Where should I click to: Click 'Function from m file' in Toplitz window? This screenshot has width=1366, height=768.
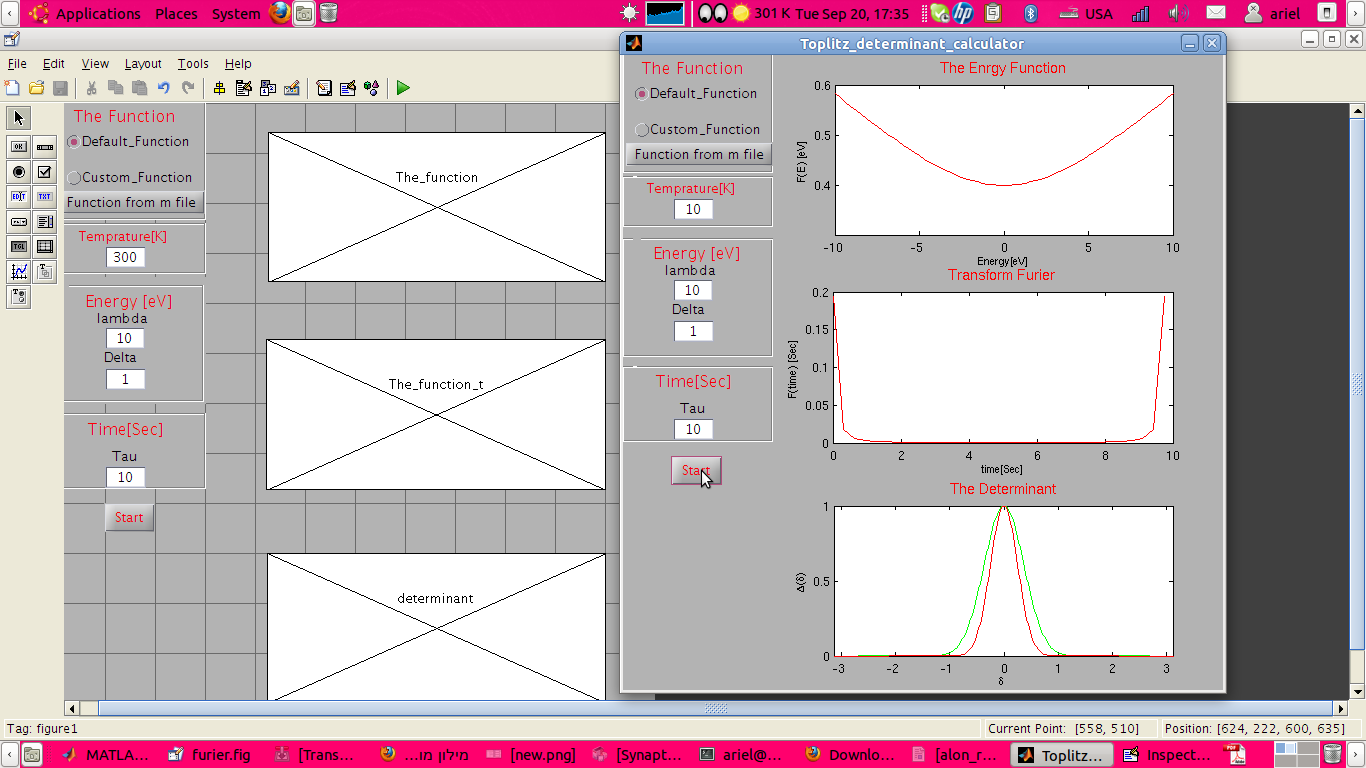tap(699, 154)
